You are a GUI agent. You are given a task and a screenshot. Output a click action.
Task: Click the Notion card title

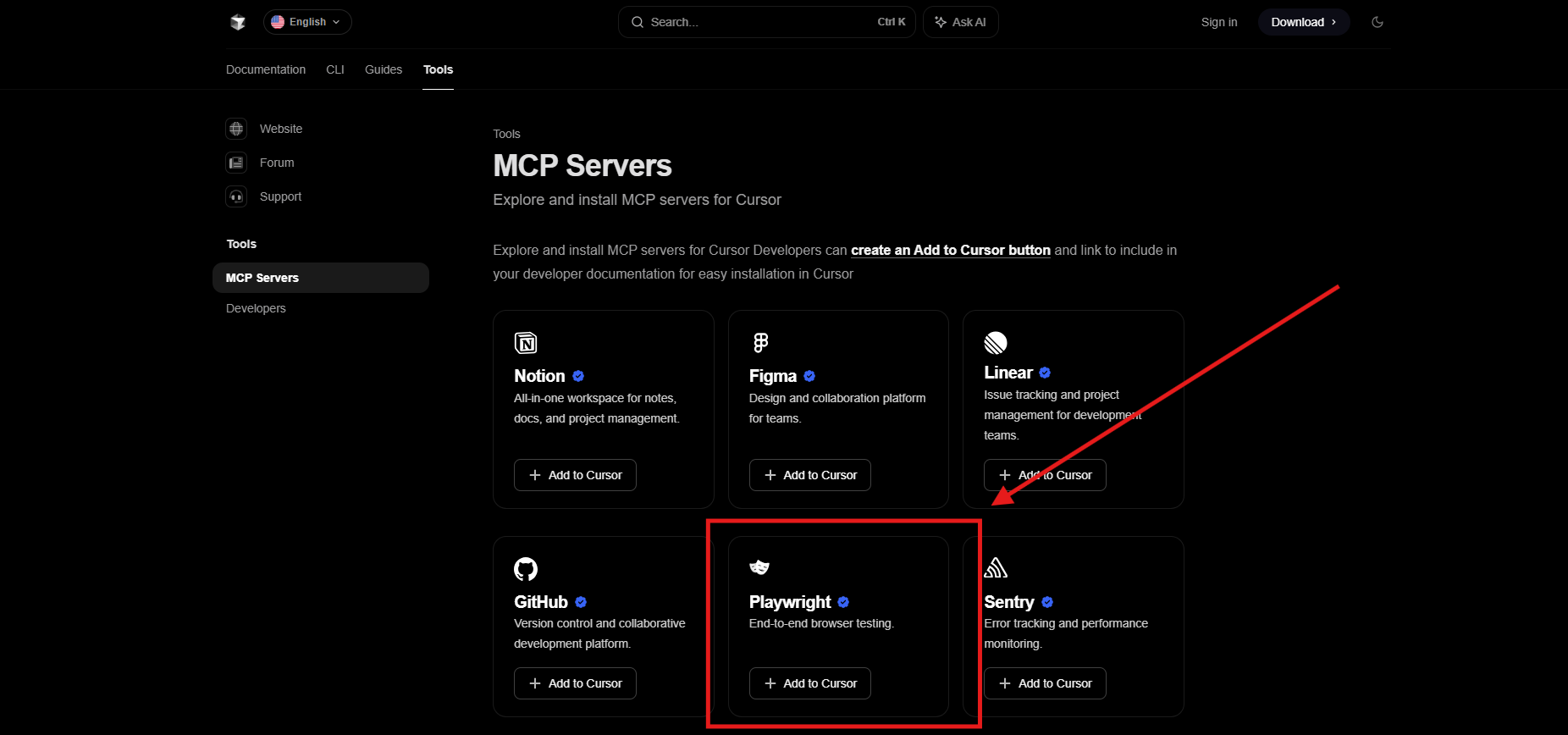[539, 376]
